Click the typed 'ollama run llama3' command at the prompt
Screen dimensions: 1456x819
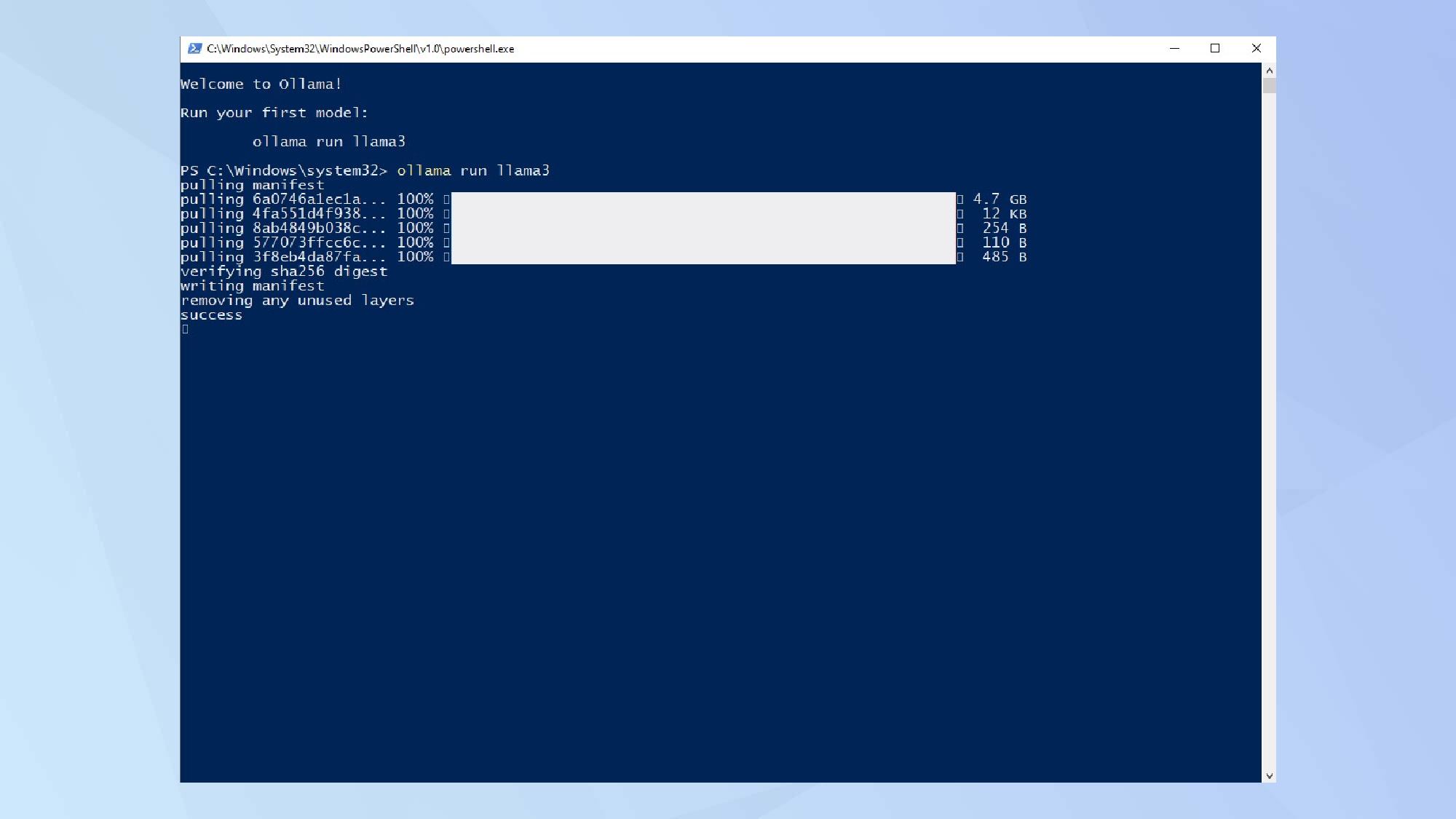point(472,171)
